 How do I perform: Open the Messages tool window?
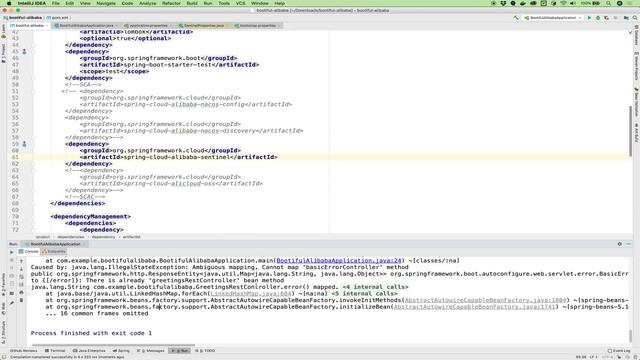[150, 351]
